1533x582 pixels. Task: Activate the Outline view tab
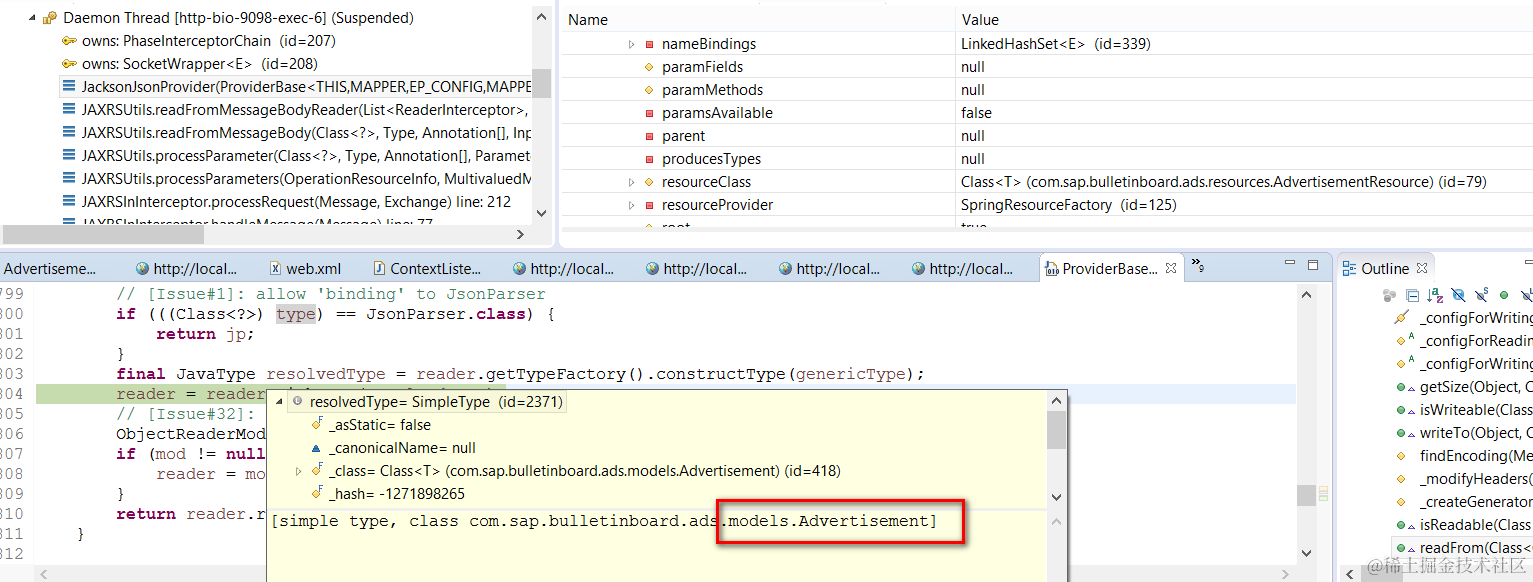(x=1385, y=269)
